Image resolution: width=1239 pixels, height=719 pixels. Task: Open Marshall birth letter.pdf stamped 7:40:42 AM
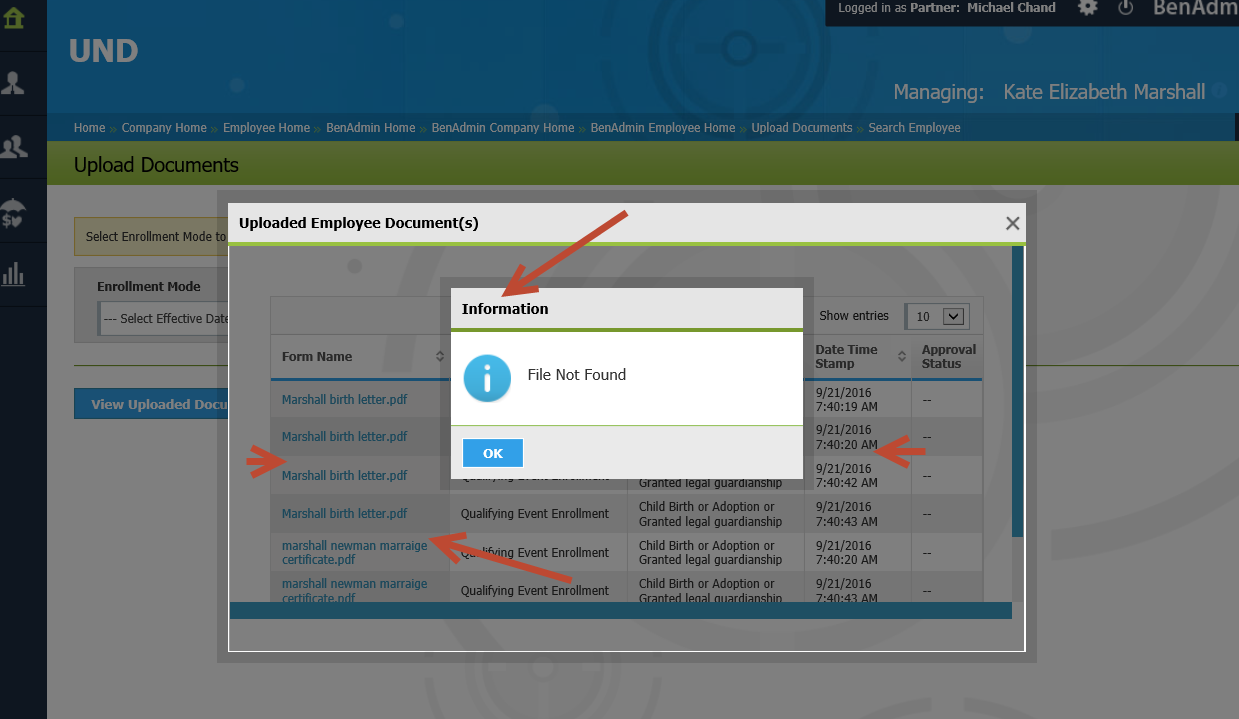click(344, 476)
